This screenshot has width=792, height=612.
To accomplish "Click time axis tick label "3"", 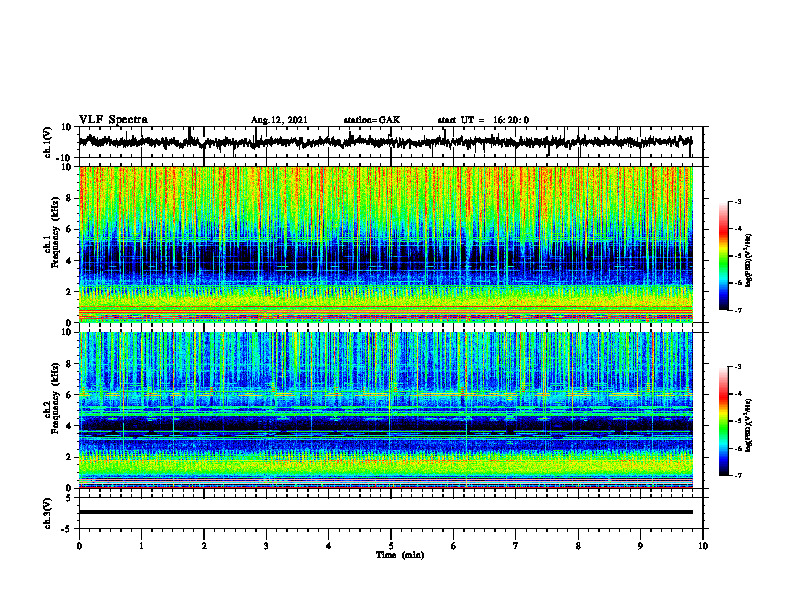I will point(266,546).
